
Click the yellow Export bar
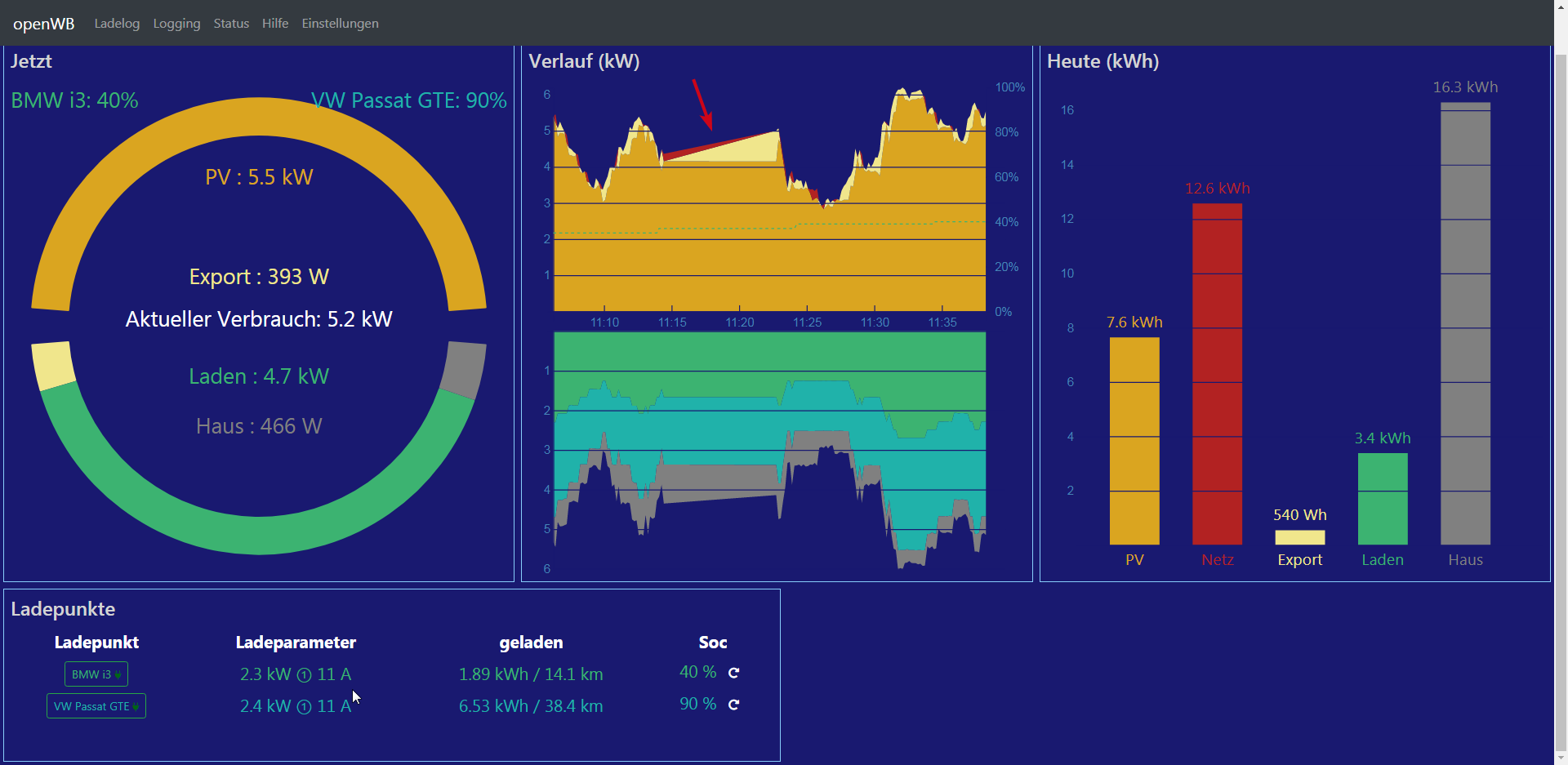click(1299, 537)
